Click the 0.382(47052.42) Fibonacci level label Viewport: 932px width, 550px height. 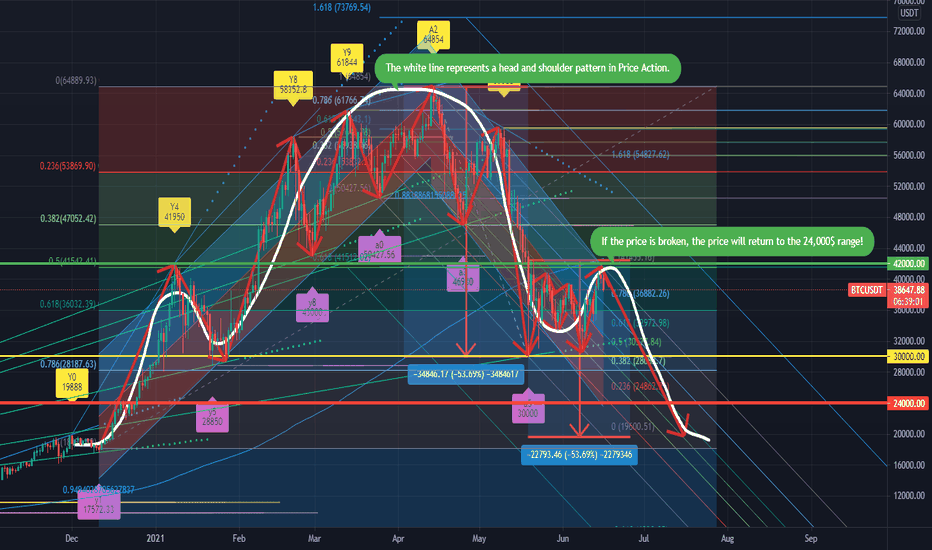coord(68,219)
